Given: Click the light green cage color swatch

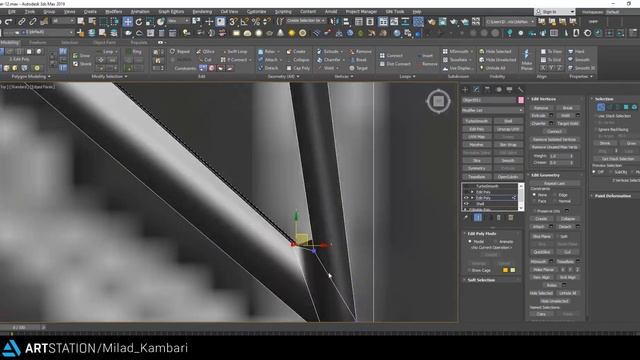Looking at the screenshot, I should 513,270.
